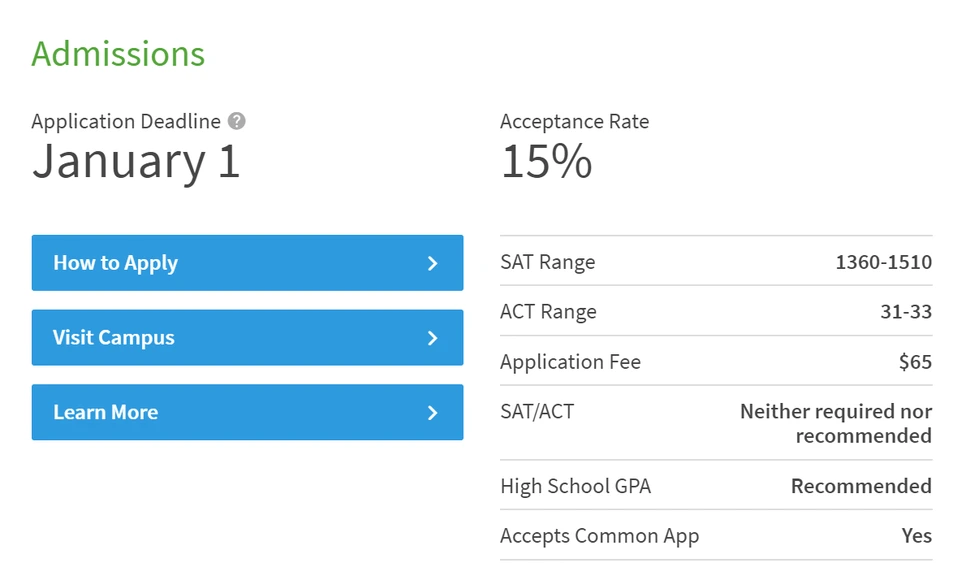Select the Learn More button
The width and height of the screenshot is (966, 563).
coord(247,412)
